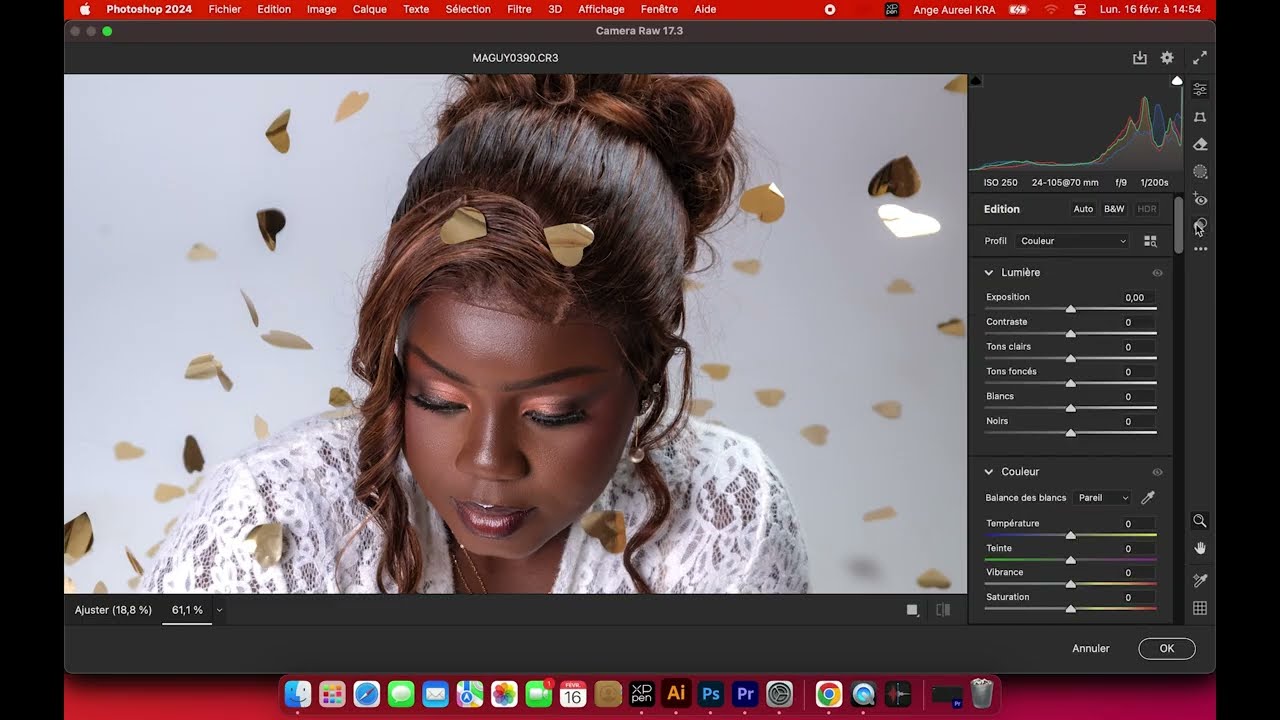Open Finder from the Dock
Image resolution: width=1280 pixels, height=720 pixels.
click(x=298, y=693)
